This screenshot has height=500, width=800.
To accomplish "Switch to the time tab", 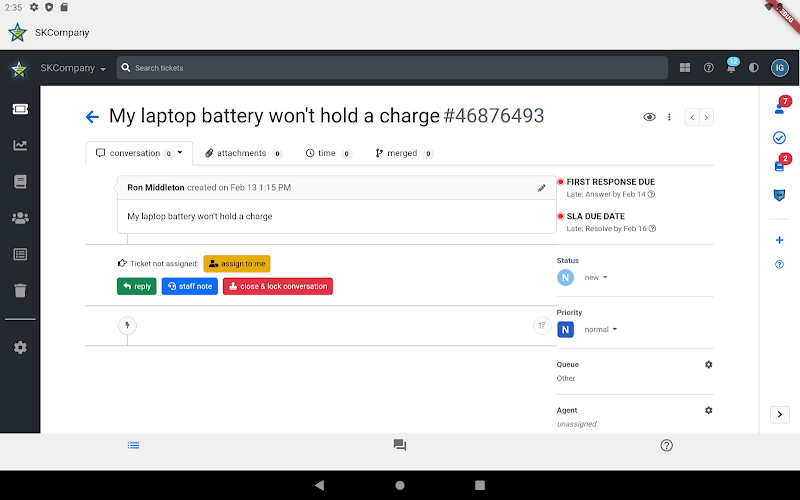I will click(x=329, y=153).
